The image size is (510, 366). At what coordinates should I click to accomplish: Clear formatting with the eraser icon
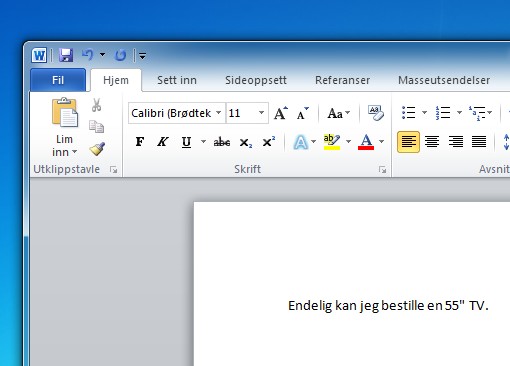[376, 113]
